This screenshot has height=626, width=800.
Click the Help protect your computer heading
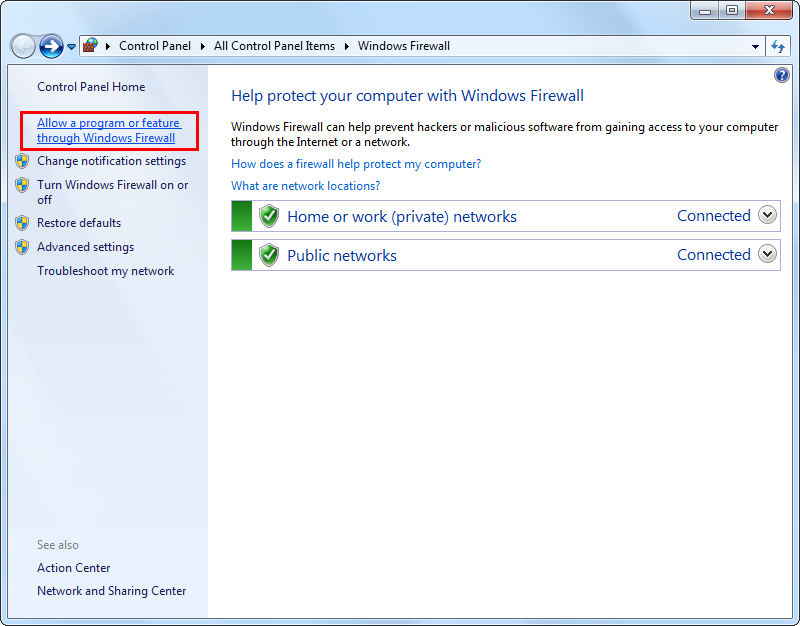click(x=407, y=96)
